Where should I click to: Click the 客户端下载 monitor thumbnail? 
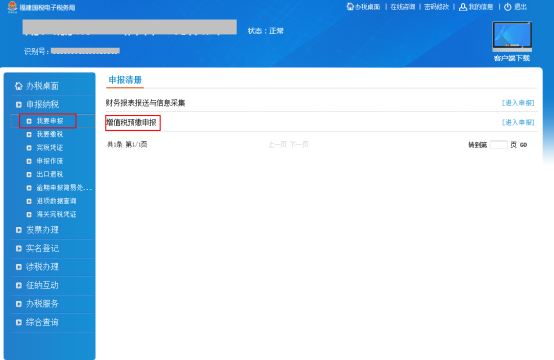[x=512, y=36]
